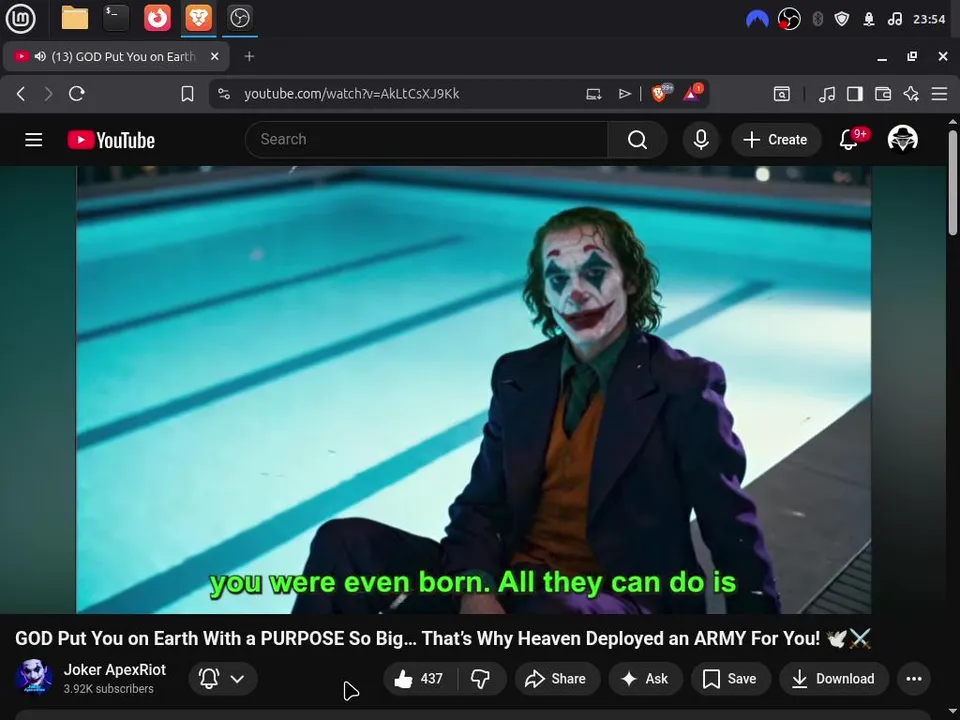Go to the YouTube home logo
This screenshot has height=720, width=960.
(x=111, y=140)
